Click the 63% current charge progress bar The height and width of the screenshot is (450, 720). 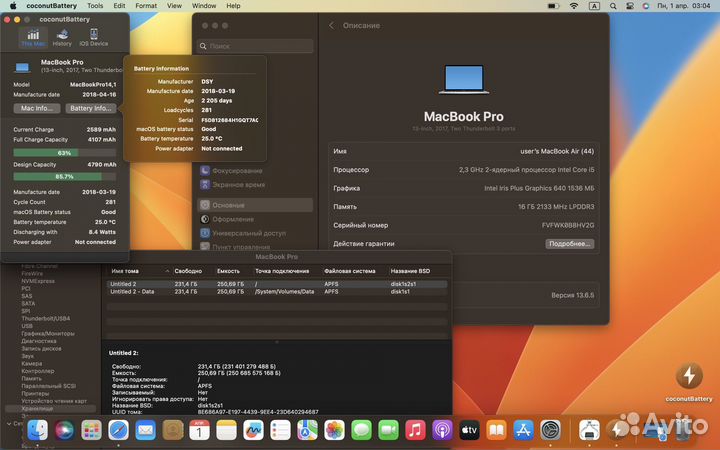(64, 152)
